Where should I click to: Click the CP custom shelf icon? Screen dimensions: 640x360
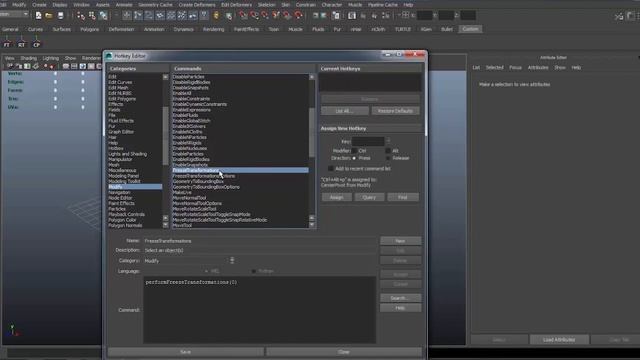coord(37,42)
